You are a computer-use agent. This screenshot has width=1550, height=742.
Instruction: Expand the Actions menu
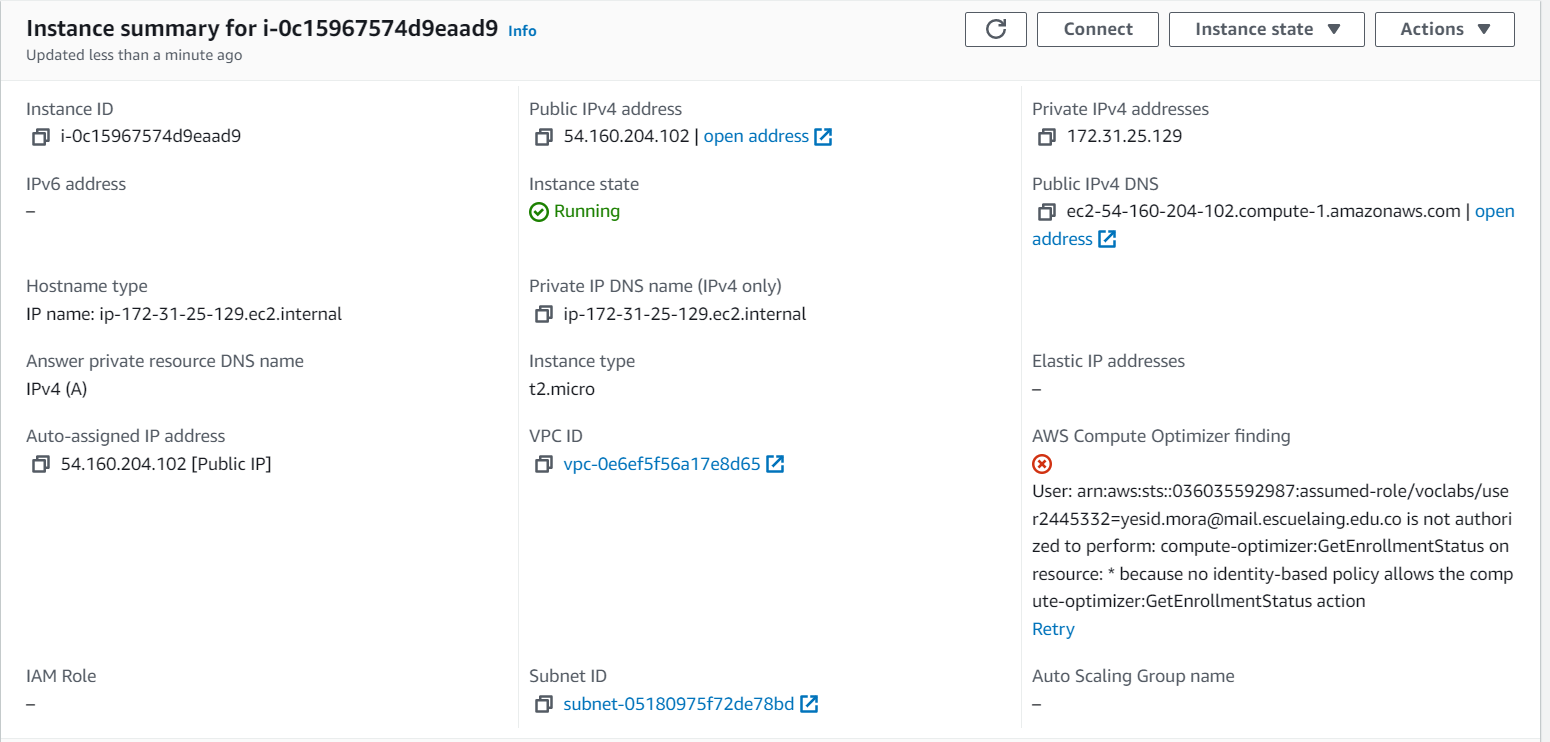pos(1444,29)
